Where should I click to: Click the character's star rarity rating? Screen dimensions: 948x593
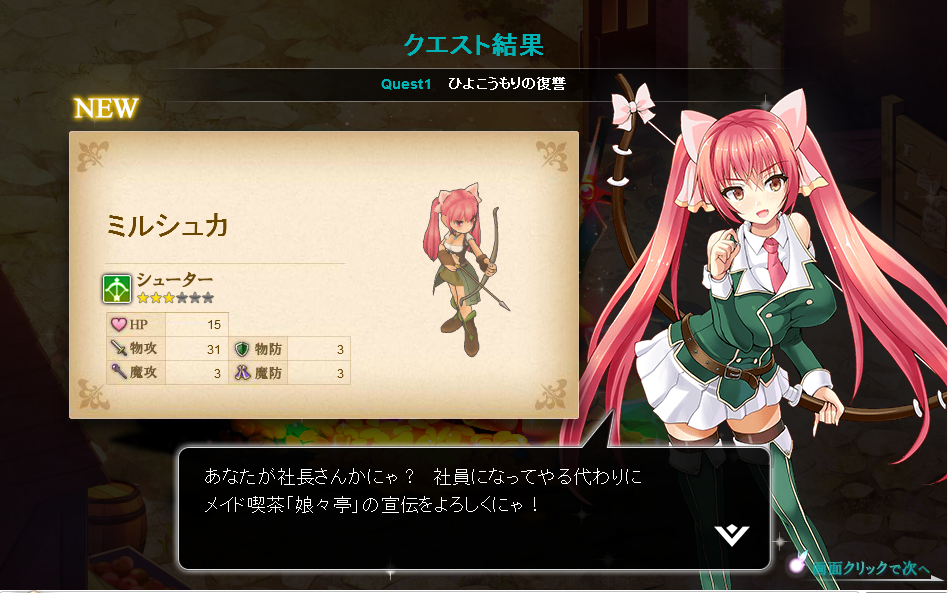click(x=175, y=297)
